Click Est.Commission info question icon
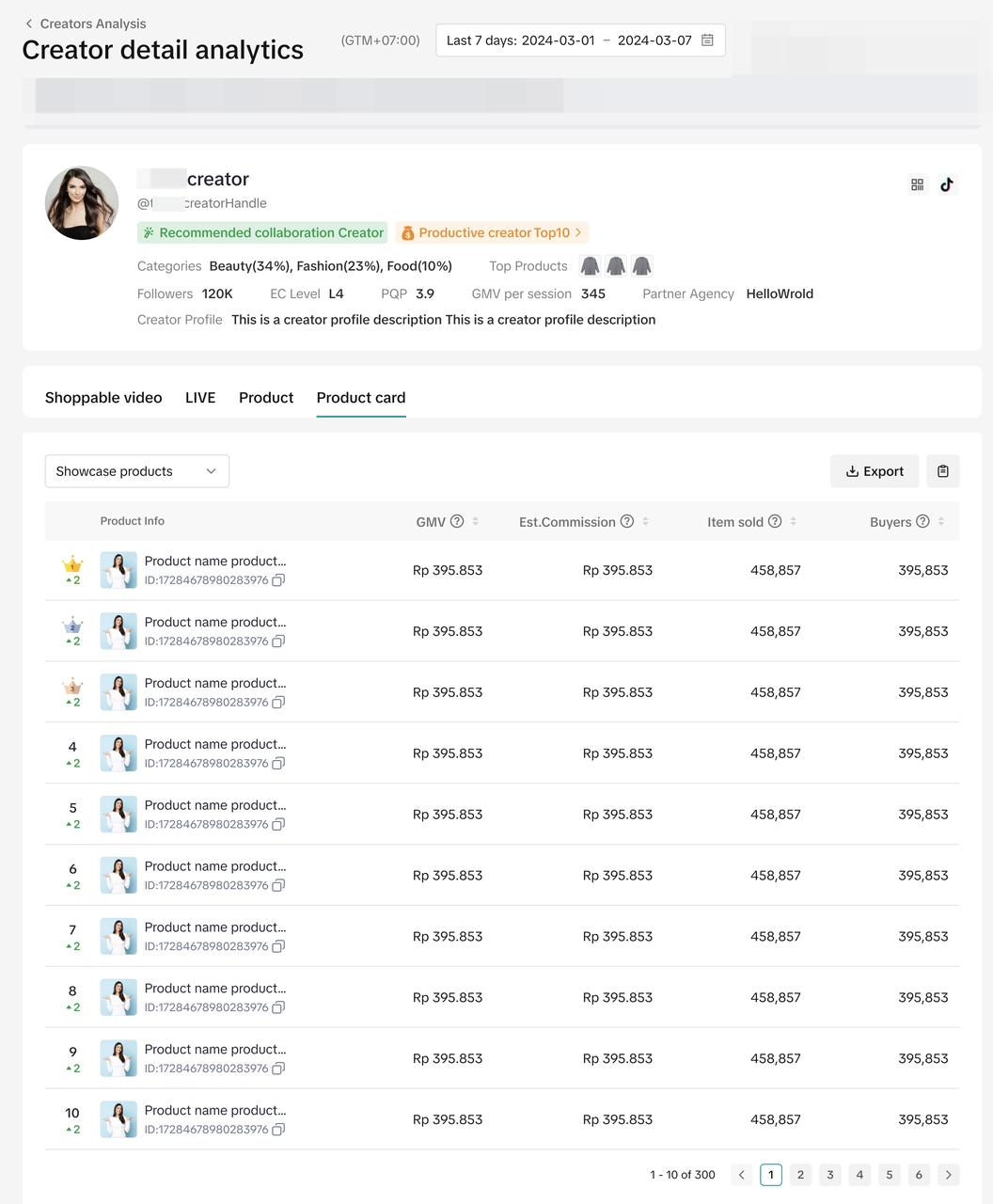This screenshot has width=993, height=1204. pos(627,522)
